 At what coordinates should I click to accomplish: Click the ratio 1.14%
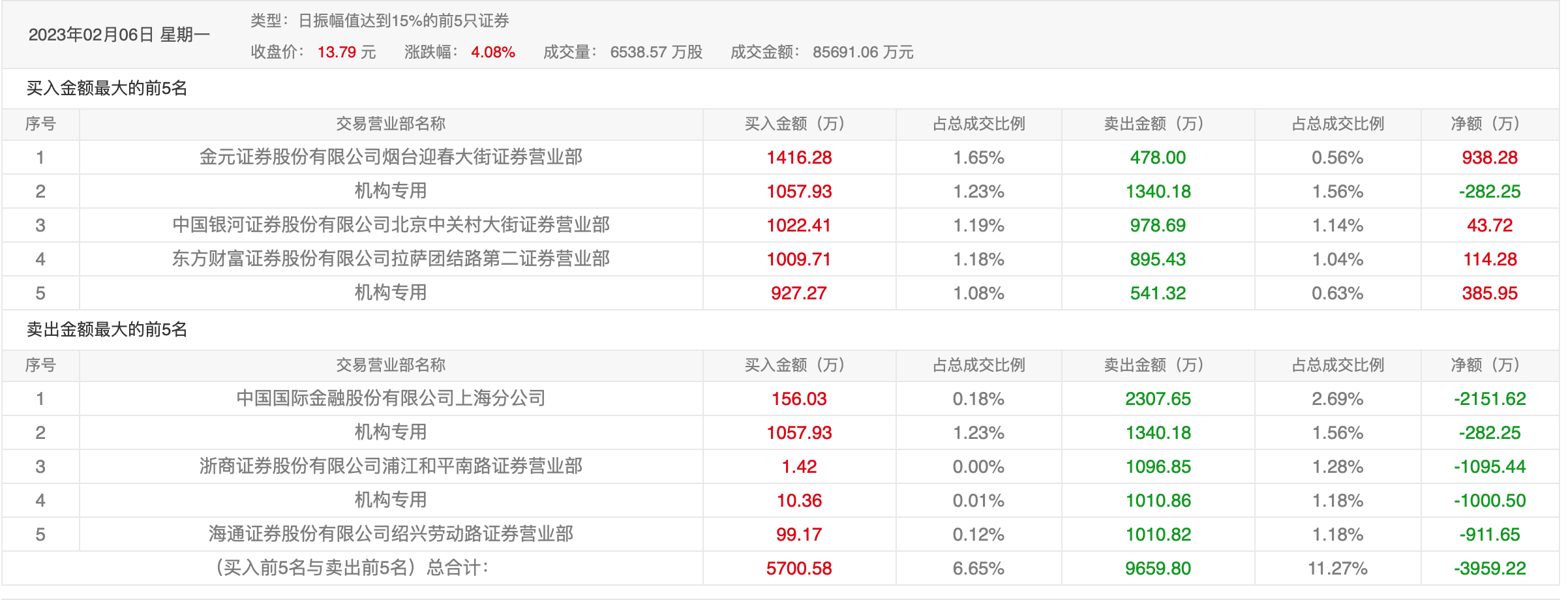point(1337,225)
